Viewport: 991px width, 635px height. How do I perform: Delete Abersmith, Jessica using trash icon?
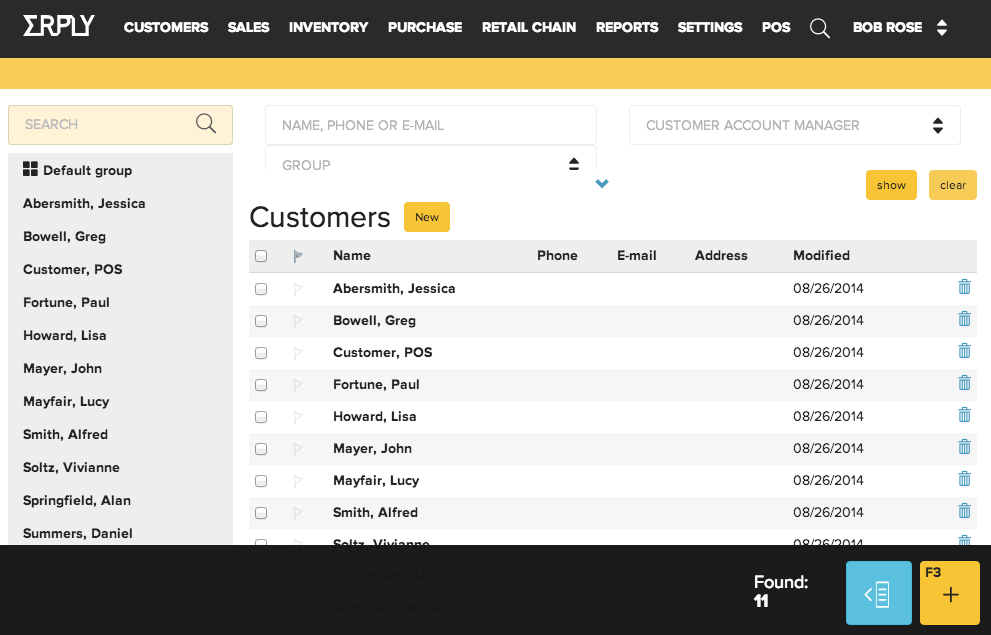[964, 287]
